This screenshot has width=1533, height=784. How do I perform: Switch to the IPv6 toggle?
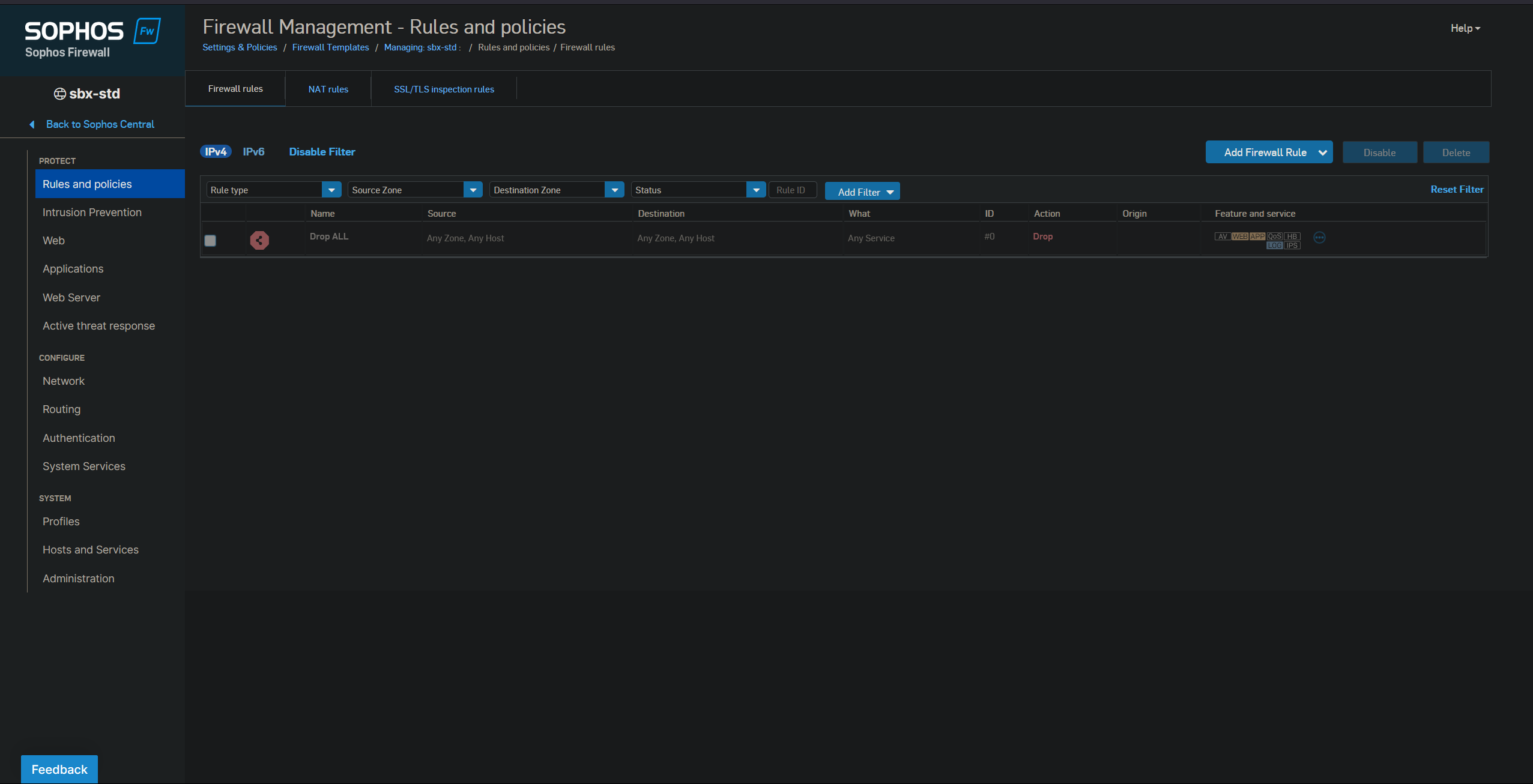[x=253, y=152]
